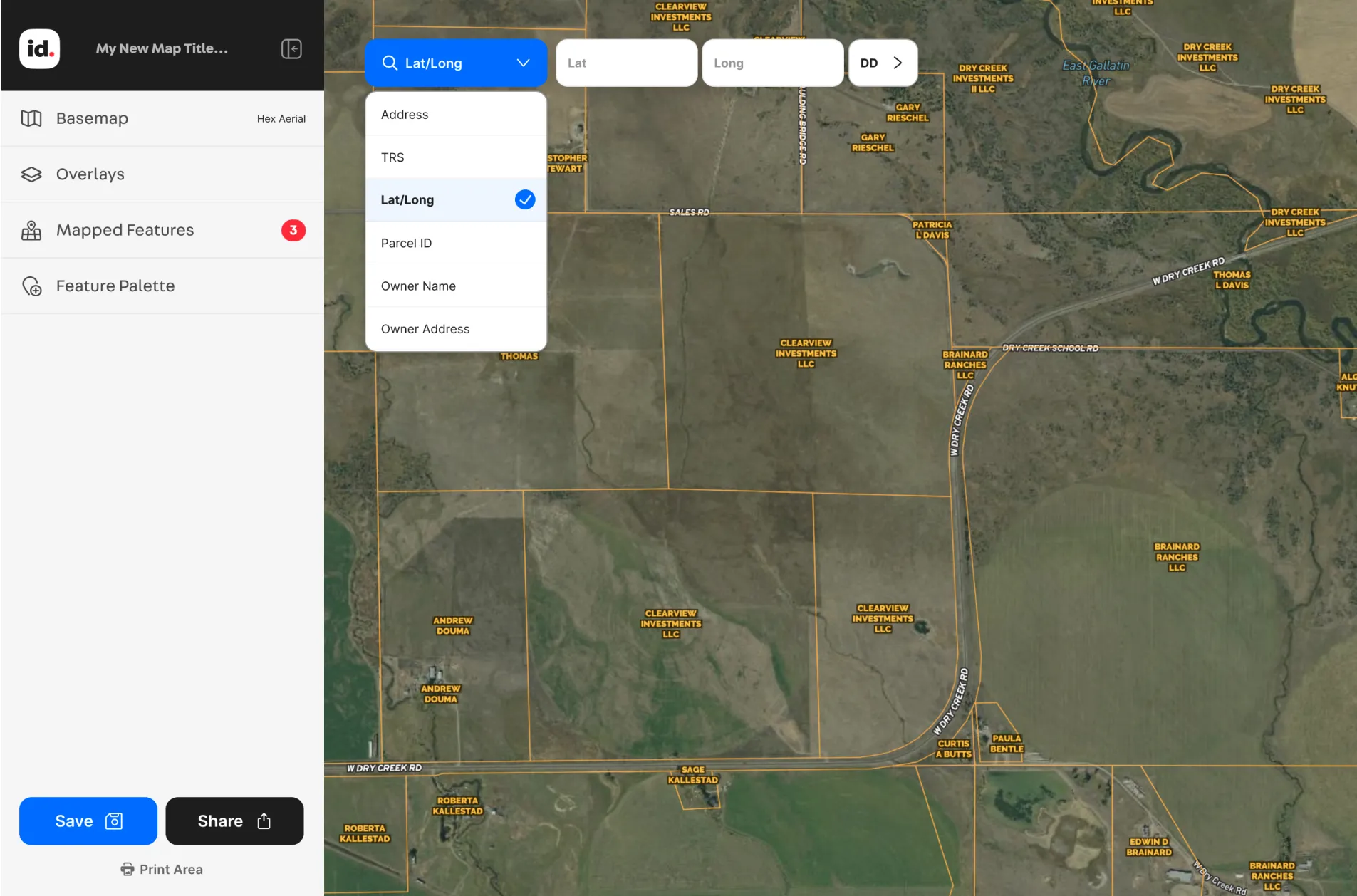Click the Mapped Features count badge

point(293,229)
